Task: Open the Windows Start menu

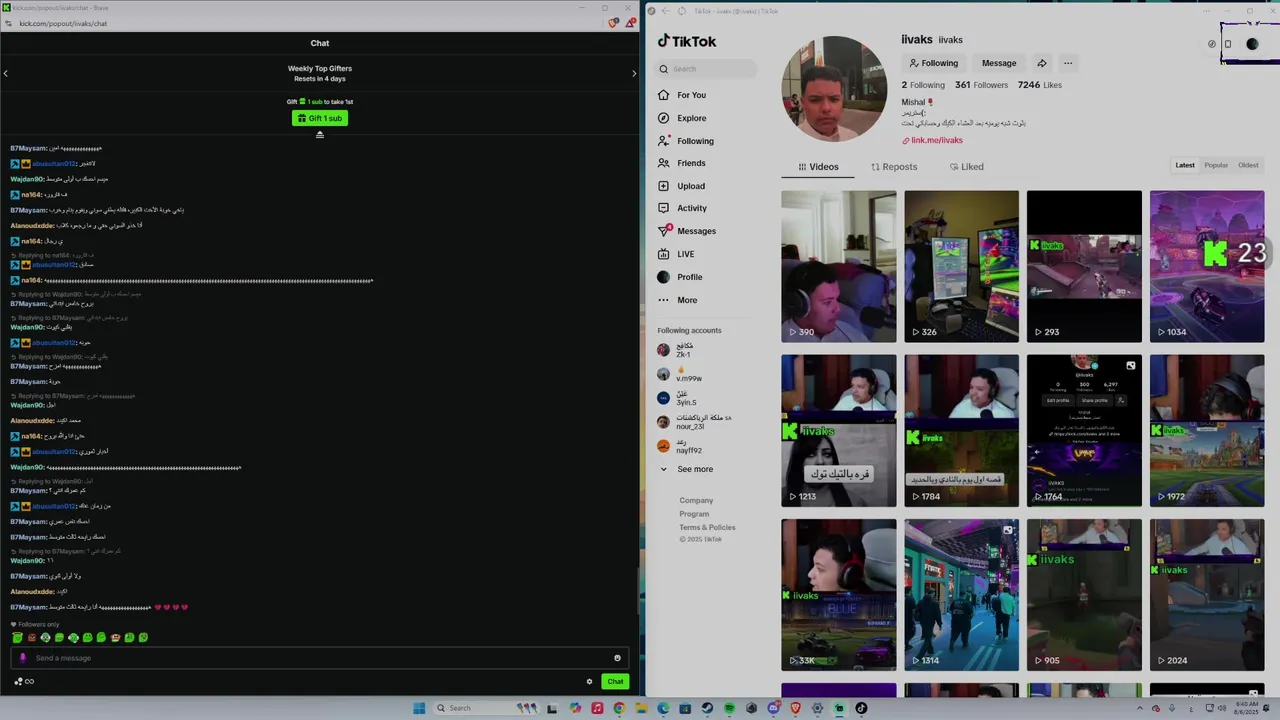Action: [419, 708]
